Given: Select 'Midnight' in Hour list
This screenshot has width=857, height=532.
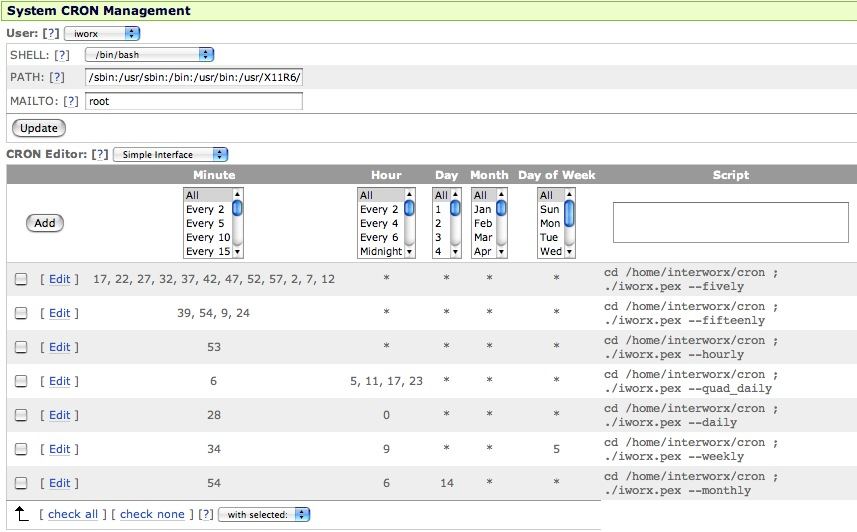Looking at the screenshot, I should click(381, 252).
